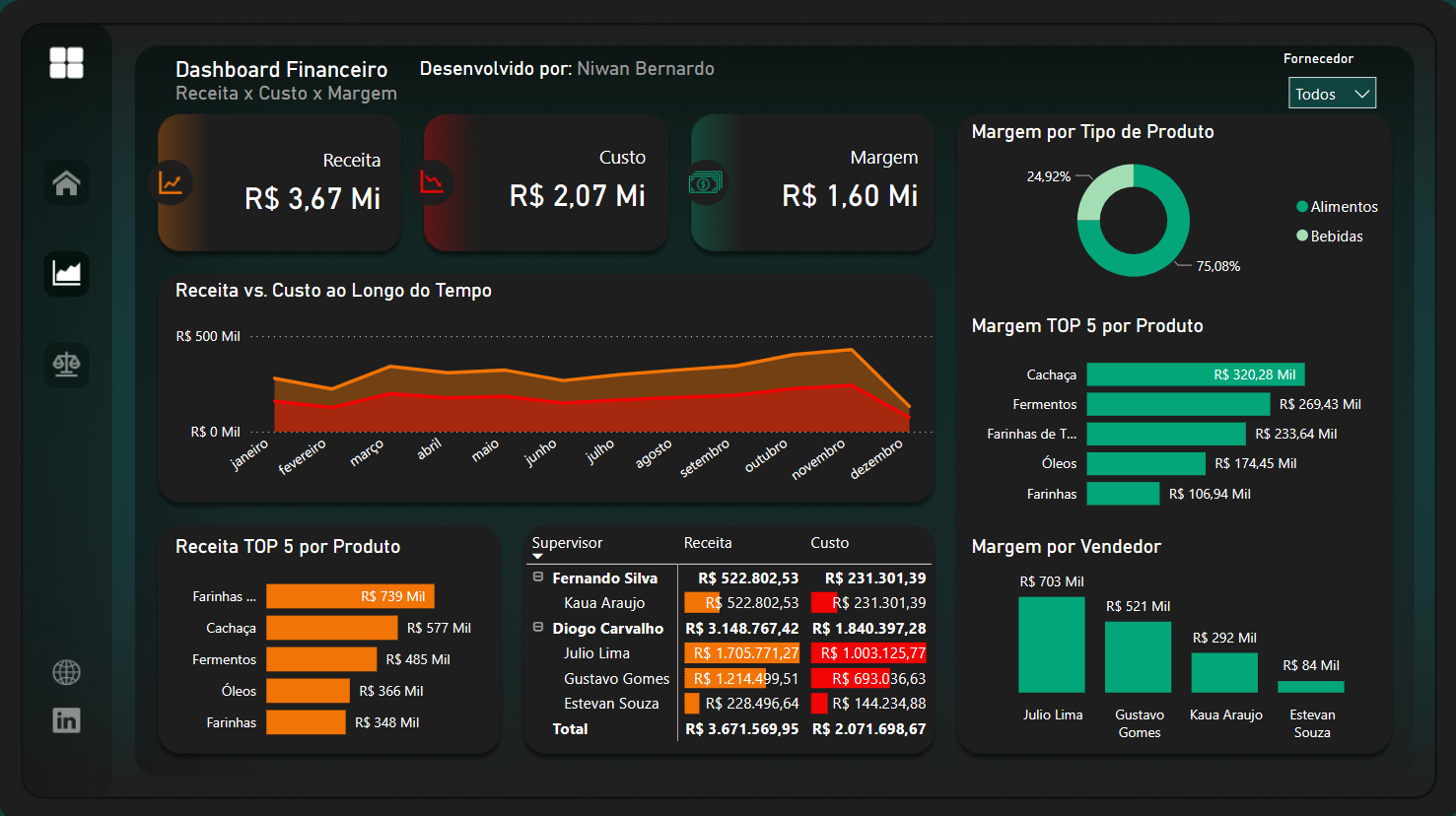Toggle the Custo card chart icon
Viewport: 1456px width, 816px height.
tap(434, 183)
